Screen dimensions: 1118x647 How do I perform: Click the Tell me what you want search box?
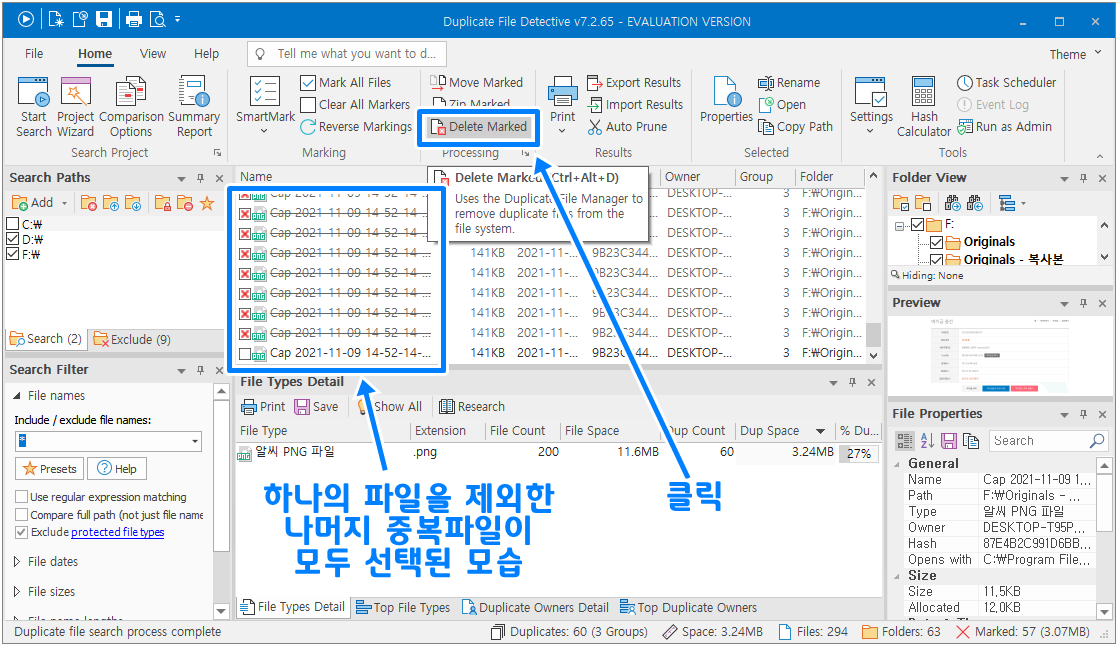tap(347, 54)
